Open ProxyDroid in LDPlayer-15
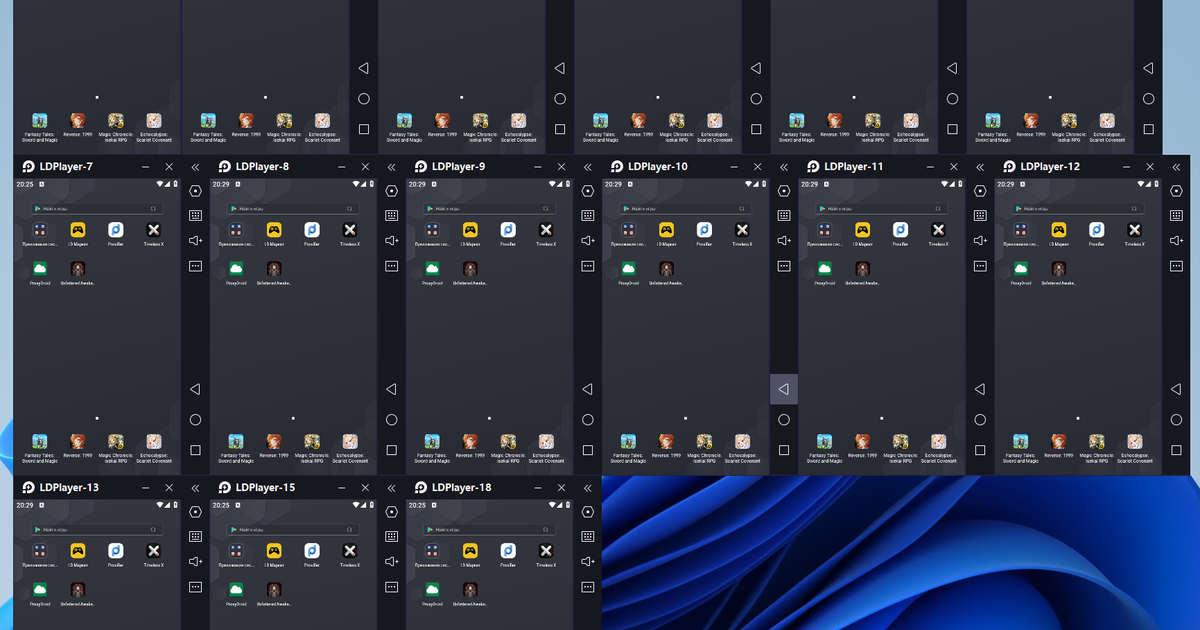 pos(236,590)
